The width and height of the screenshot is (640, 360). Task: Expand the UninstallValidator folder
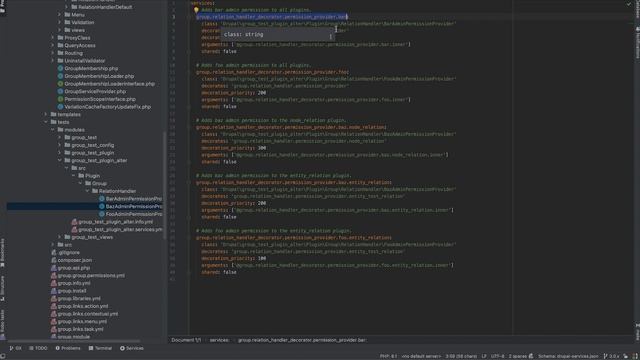tap(53, 61)
